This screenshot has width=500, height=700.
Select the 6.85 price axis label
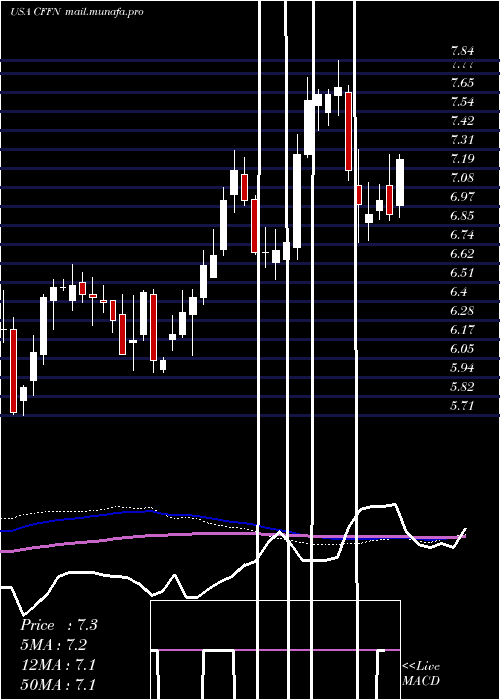pos(462,216)
